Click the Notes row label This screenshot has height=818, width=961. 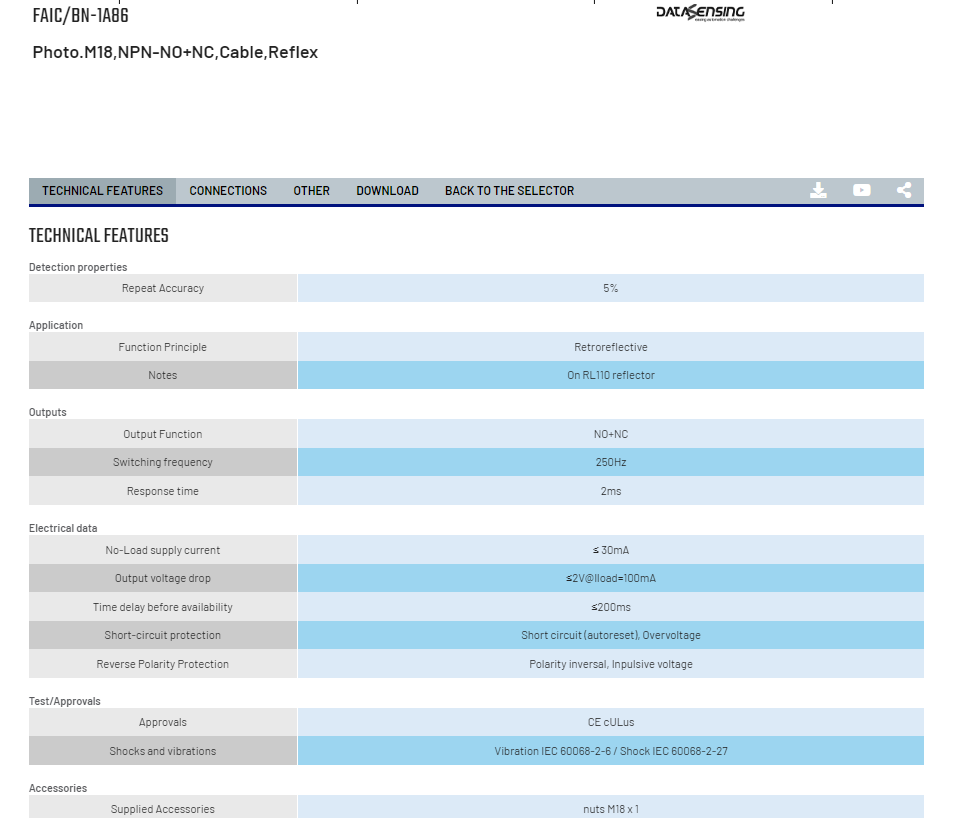[162, 375]
